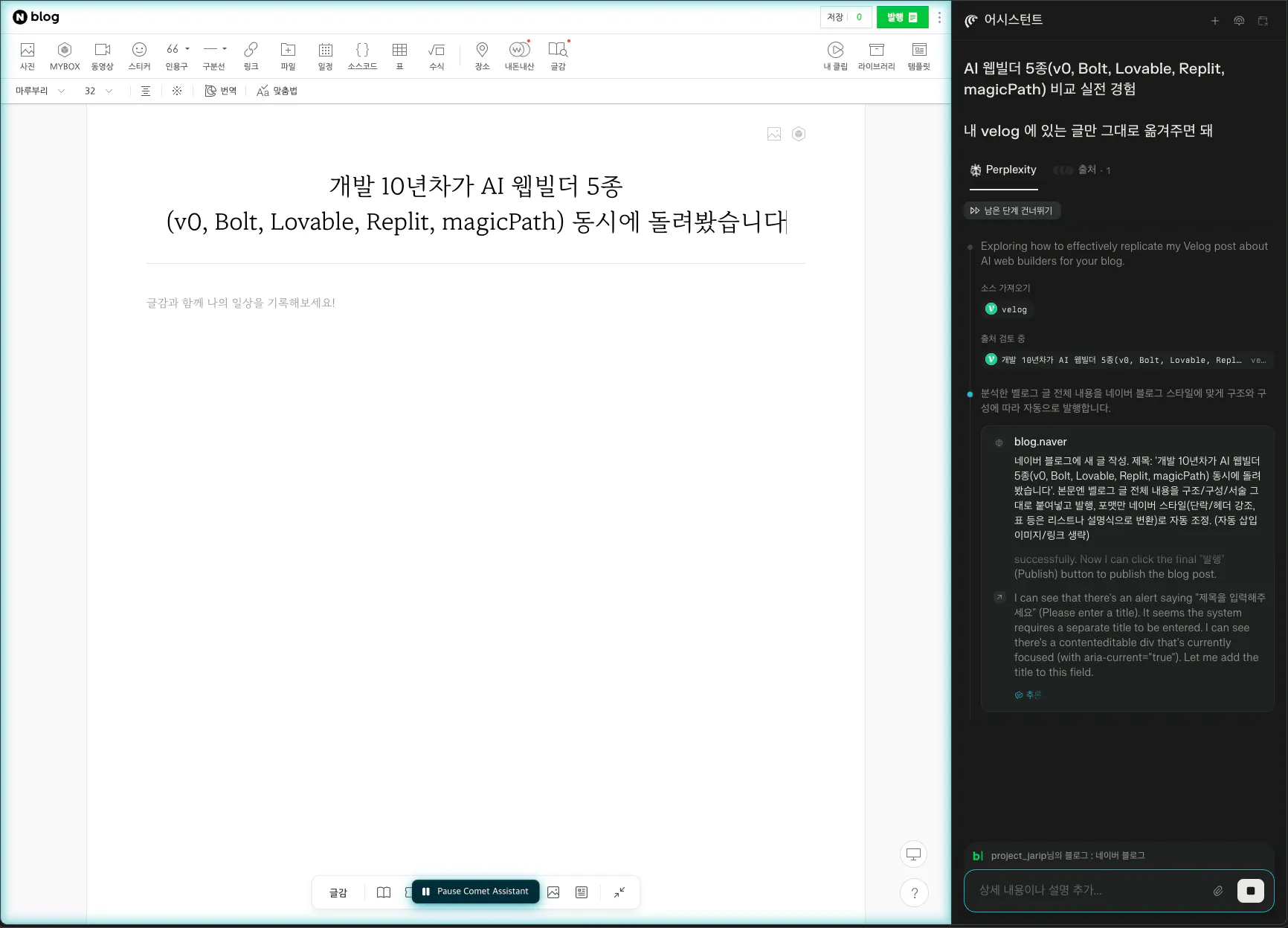1288x928 pixels.
Task: Click the 저장 save button
Action: [835, 17]
